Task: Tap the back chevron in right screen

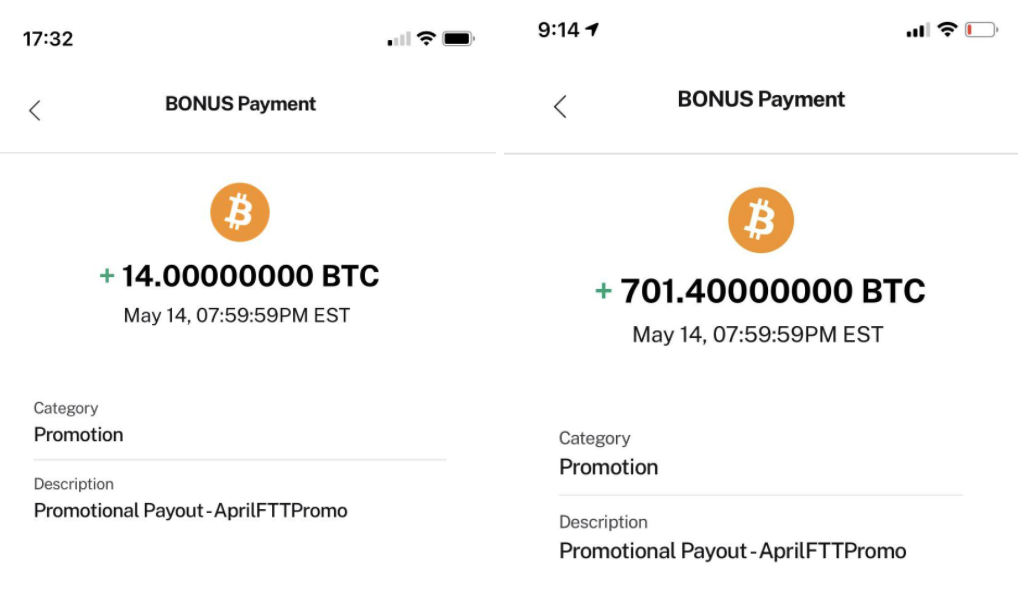Action: point(560,106)
